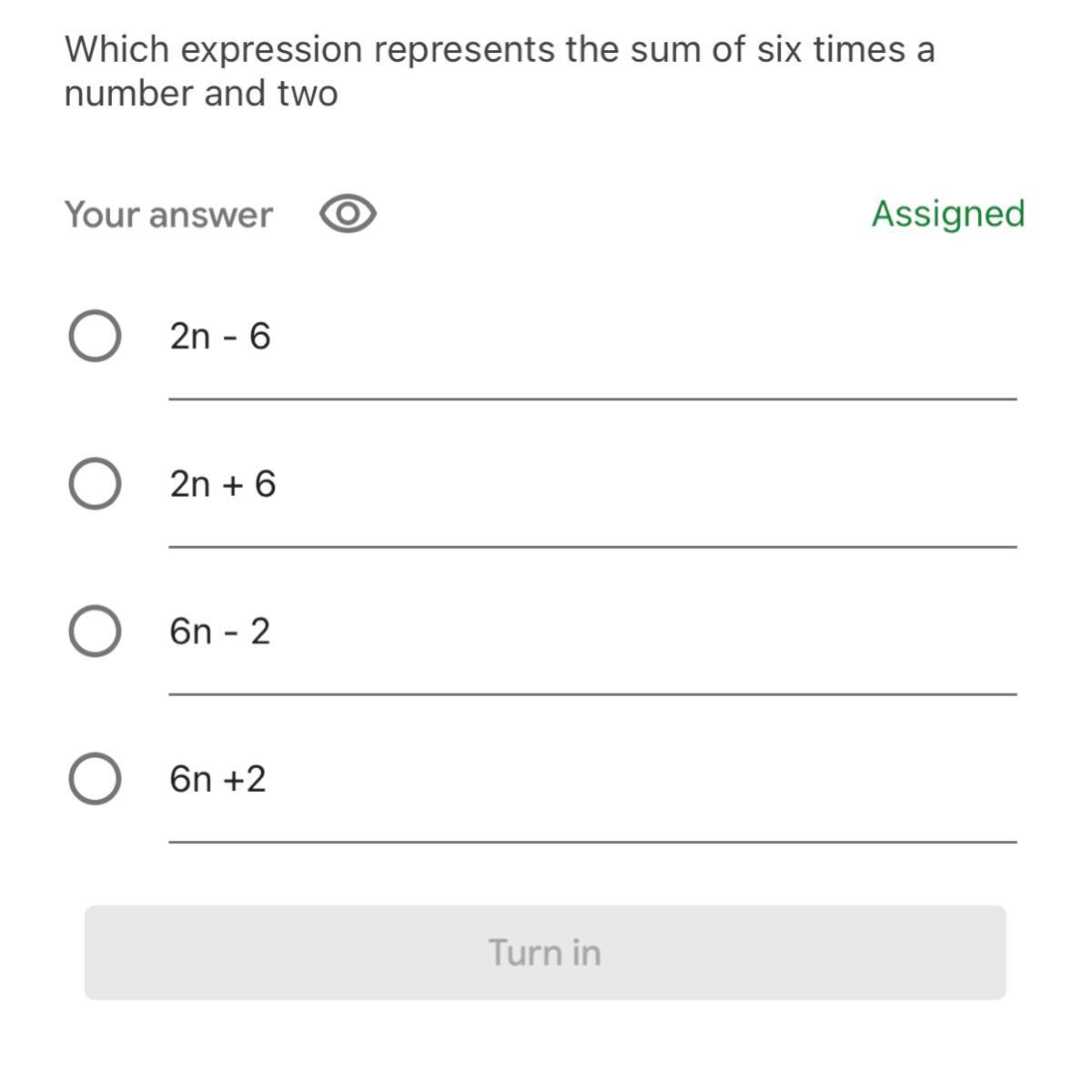
Task: Click the Turn in button
Action: pyautogui.click(x=545, y=952)
